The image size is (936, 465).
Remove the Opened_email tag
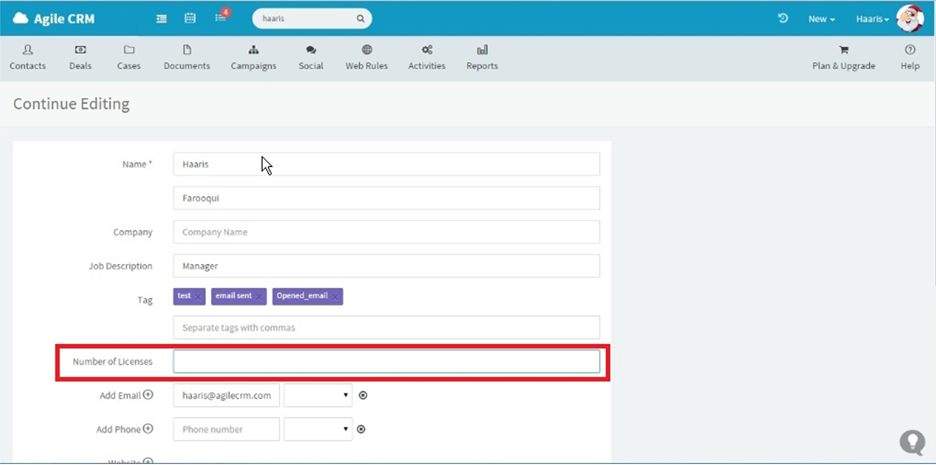335,297
